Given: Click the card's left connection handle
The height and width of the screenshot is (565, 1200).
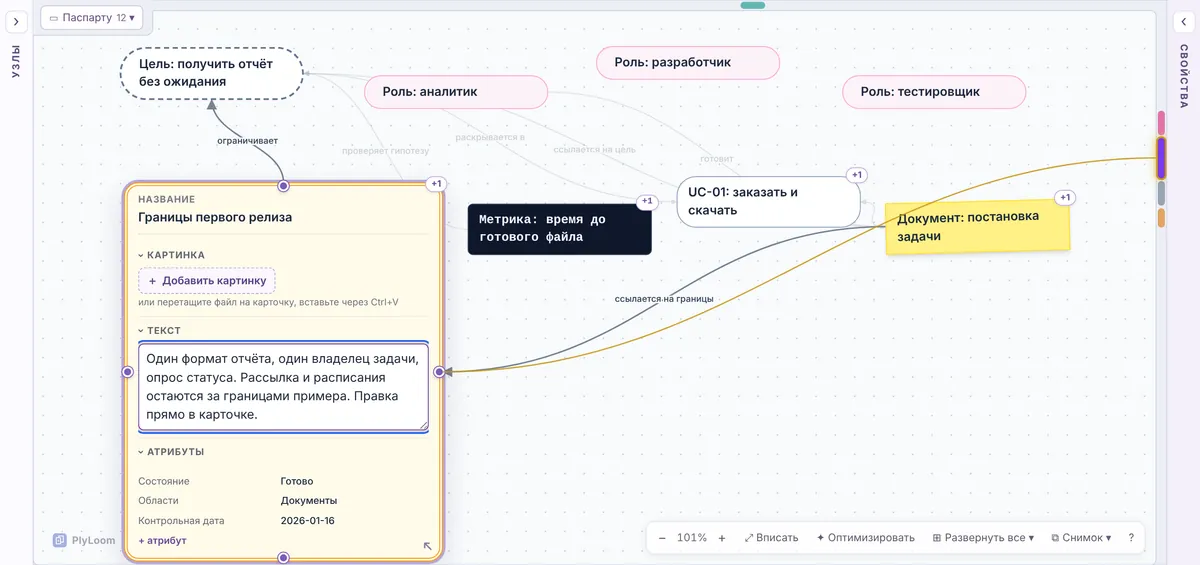Looking at the screenshot, I should (x=127, y=372).
